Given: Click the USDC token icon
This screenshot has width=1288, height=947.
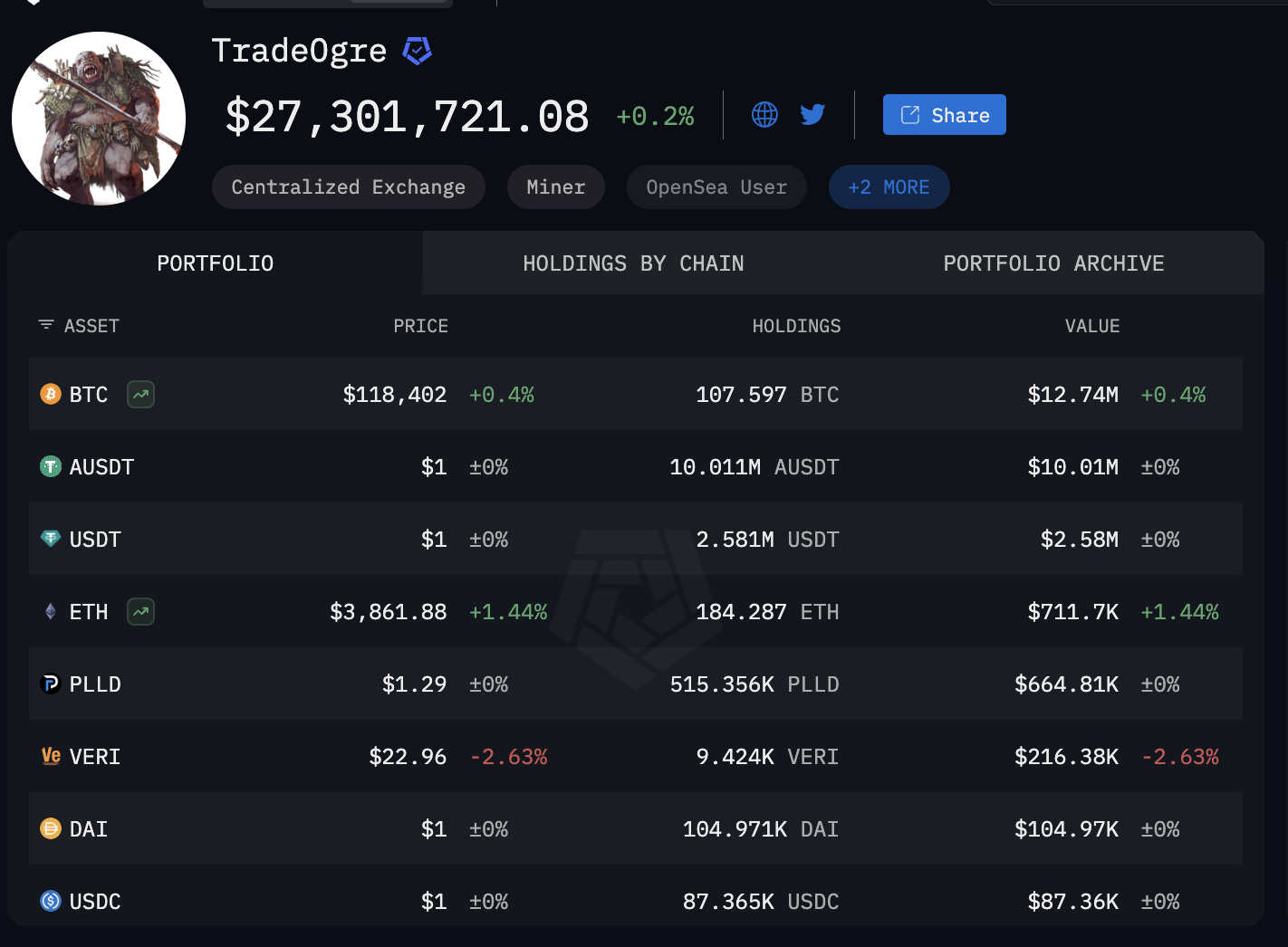Looking at the screenshot, I should point(51,901).
